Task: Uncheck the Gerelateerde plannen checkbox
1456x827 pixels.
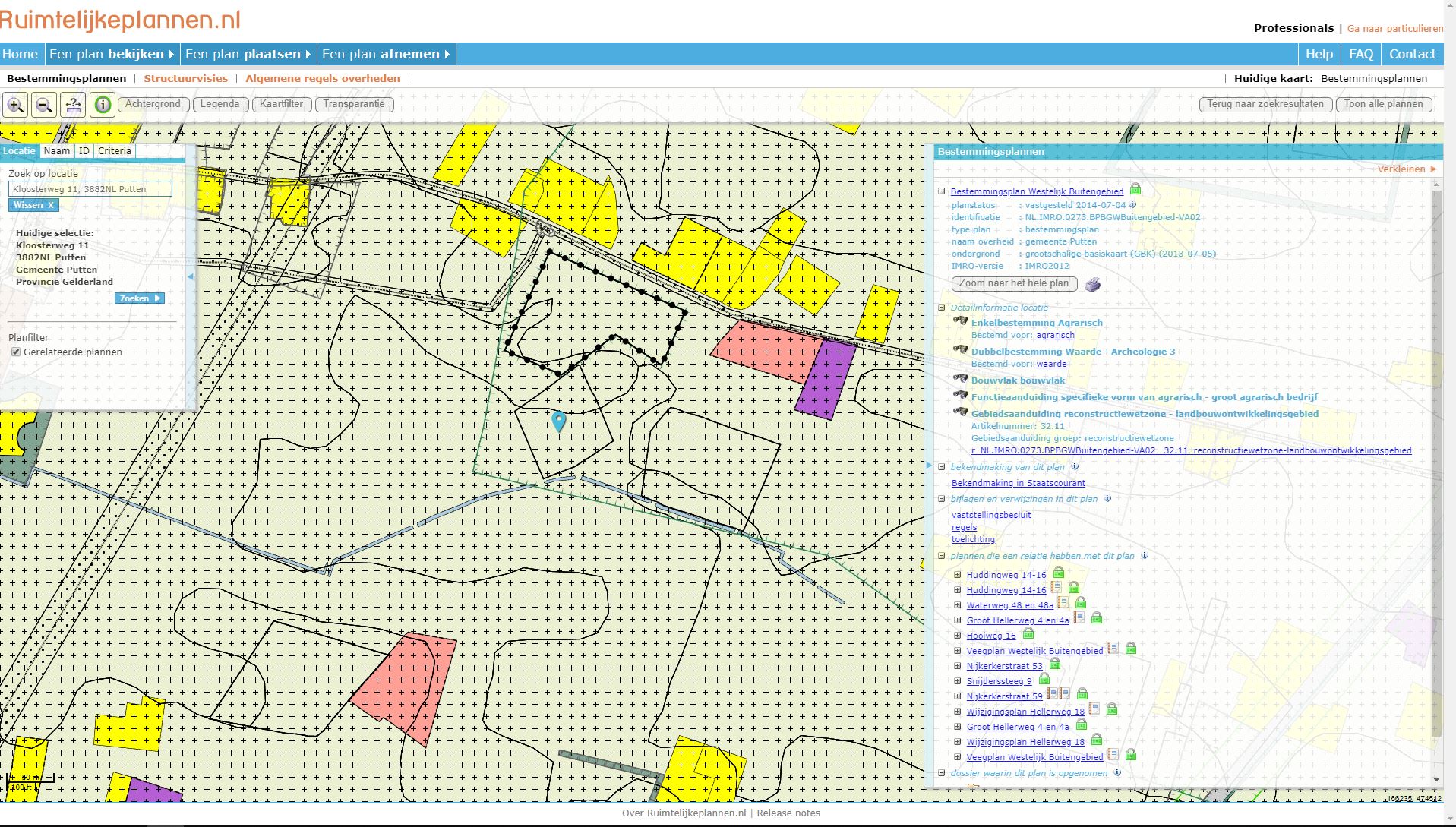Action: 16,352
